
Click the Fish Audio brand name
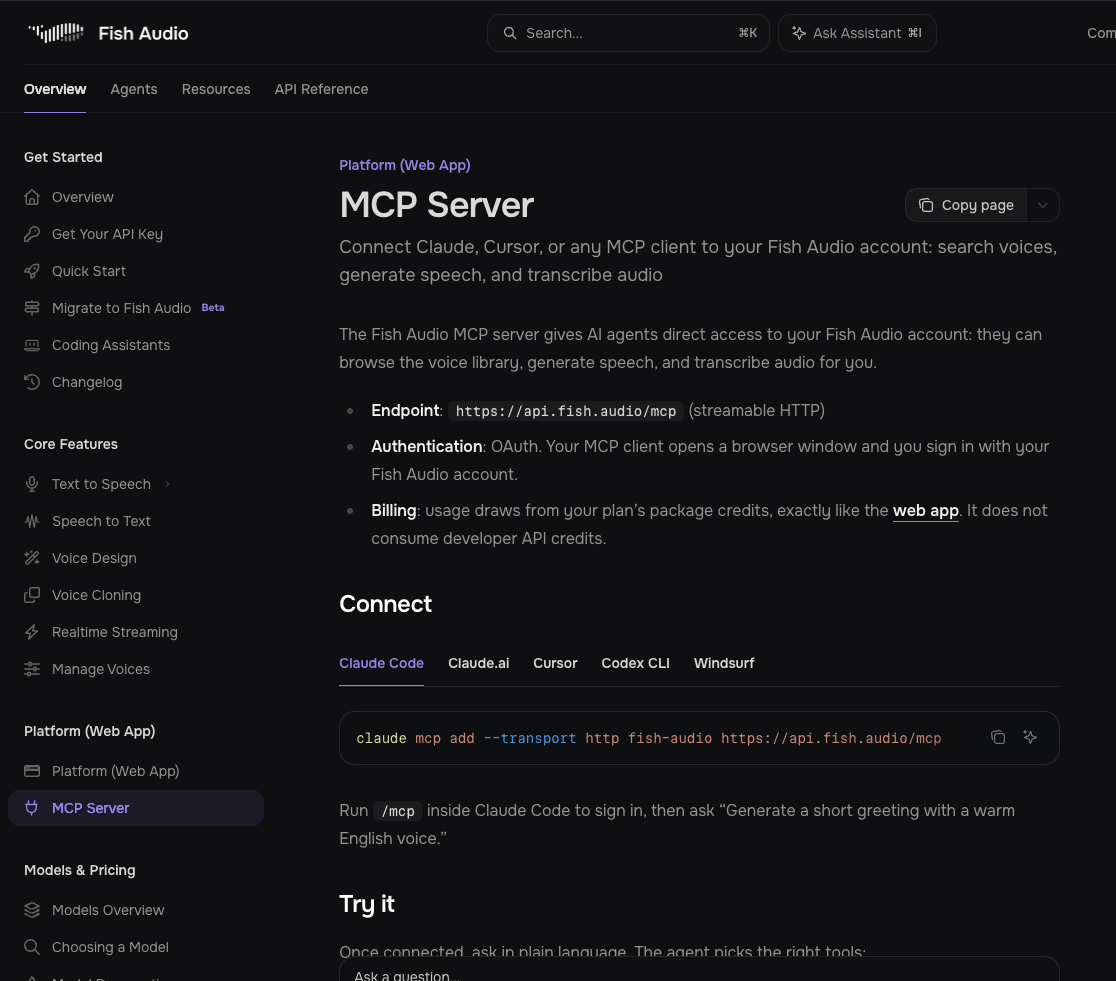pos(143,33)
